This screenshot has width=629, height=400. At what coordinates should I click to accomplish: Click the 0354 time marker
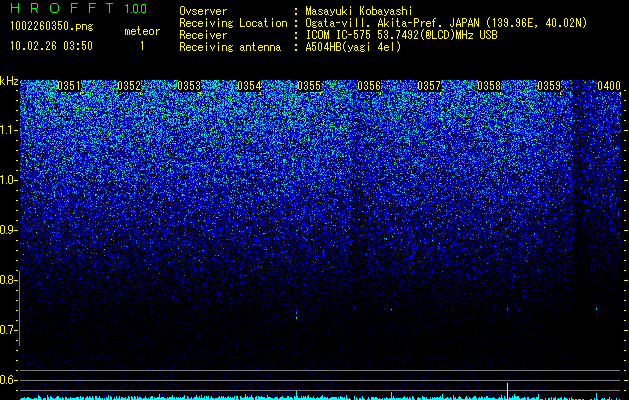tap(249, 86)
